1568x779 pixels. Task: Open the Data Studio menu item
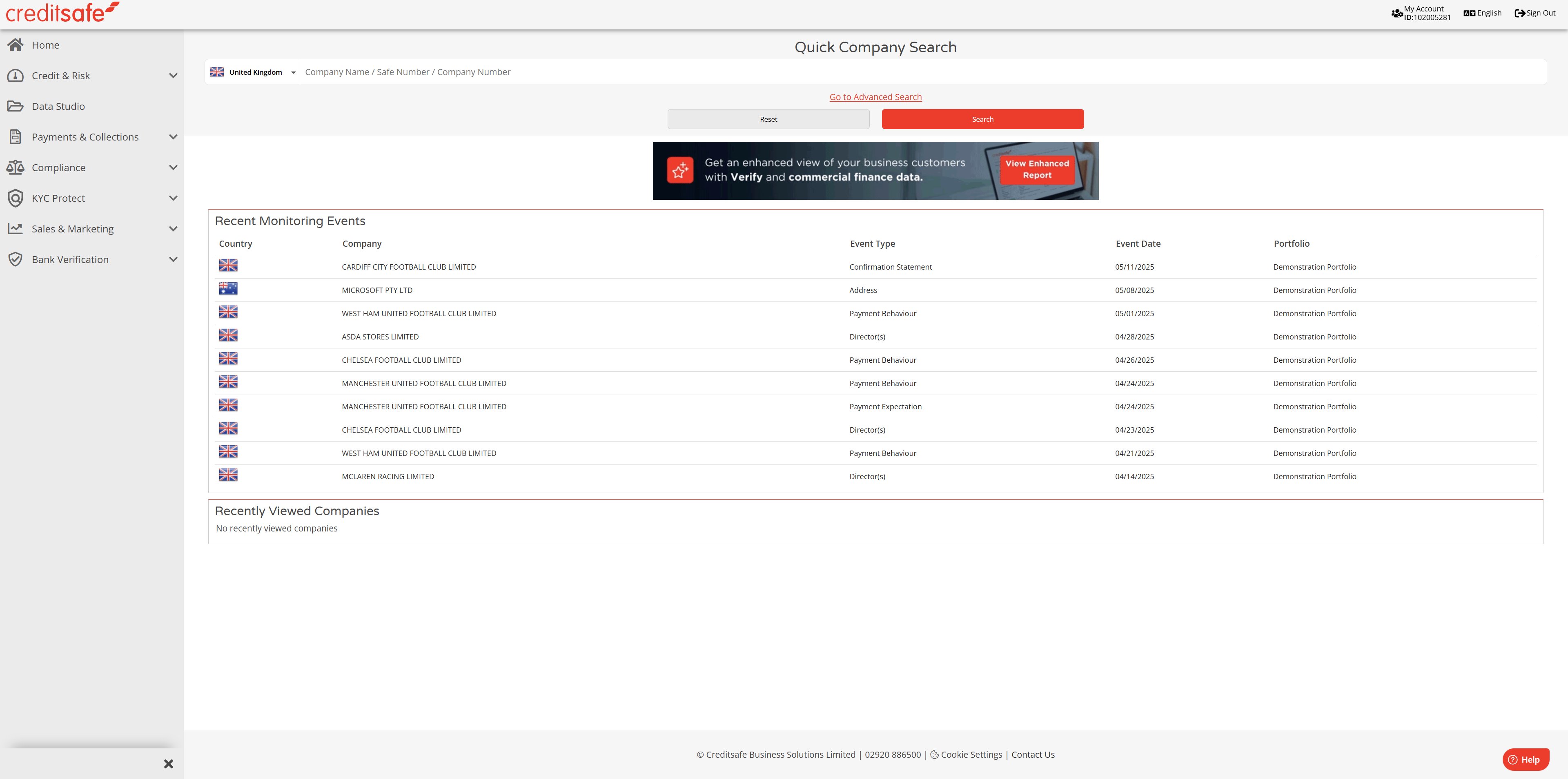click(x=58, y=107)
